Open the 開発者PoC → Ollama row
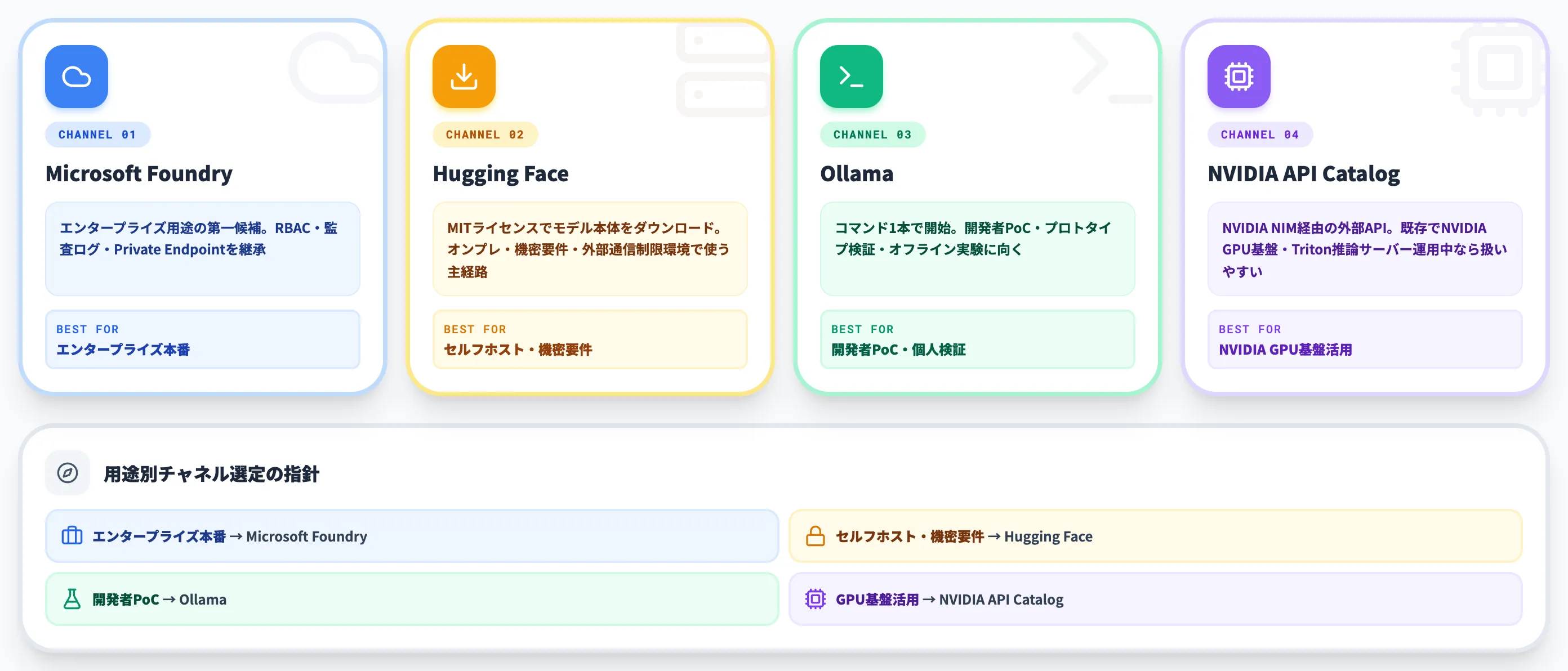 (412, 599)
